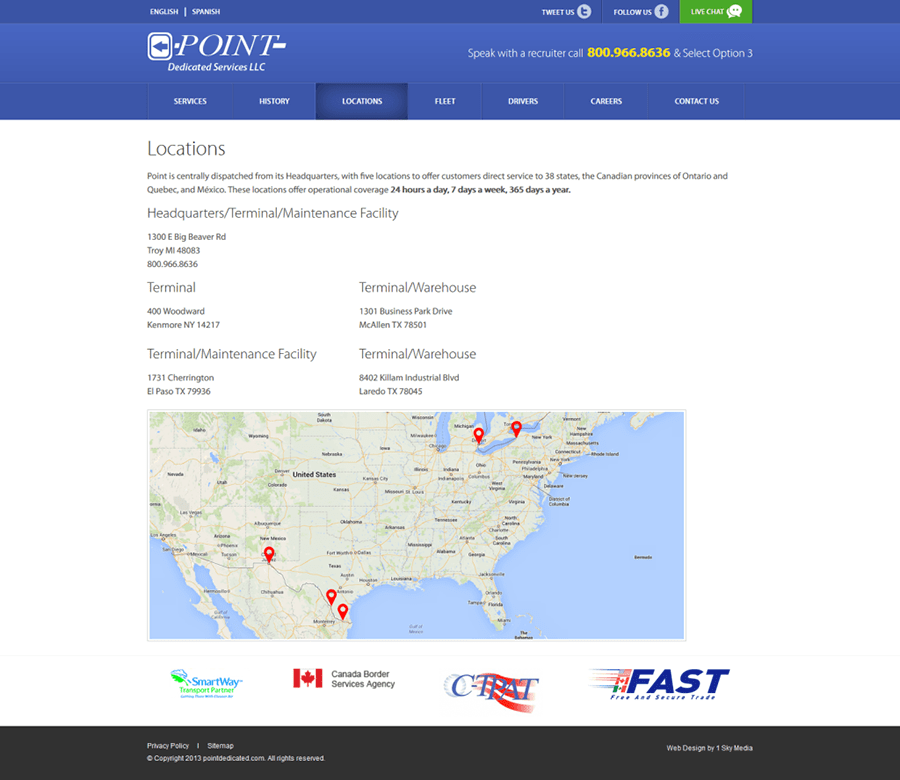Click the Twitter bird icon

click(584, 12)
